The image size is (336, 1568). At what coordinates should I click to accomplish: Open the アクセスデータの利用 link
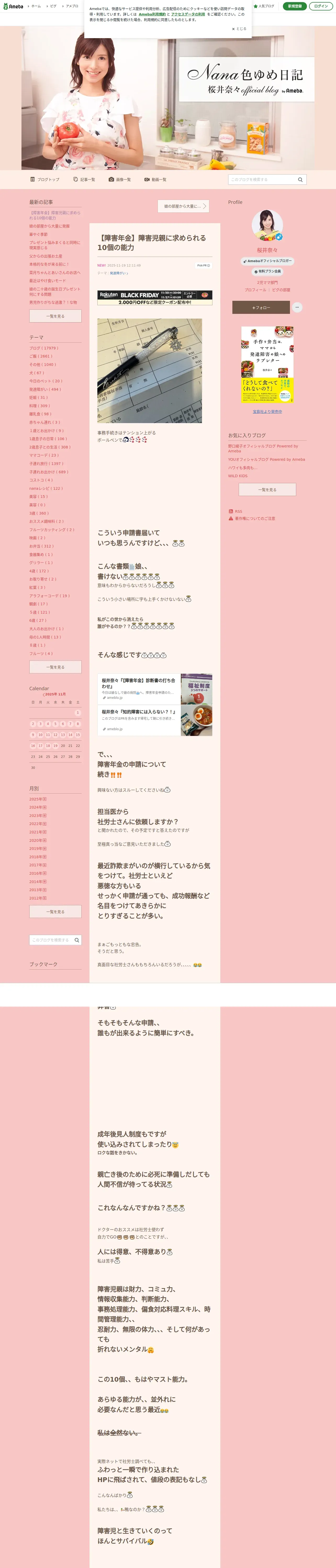pos(188,14)
